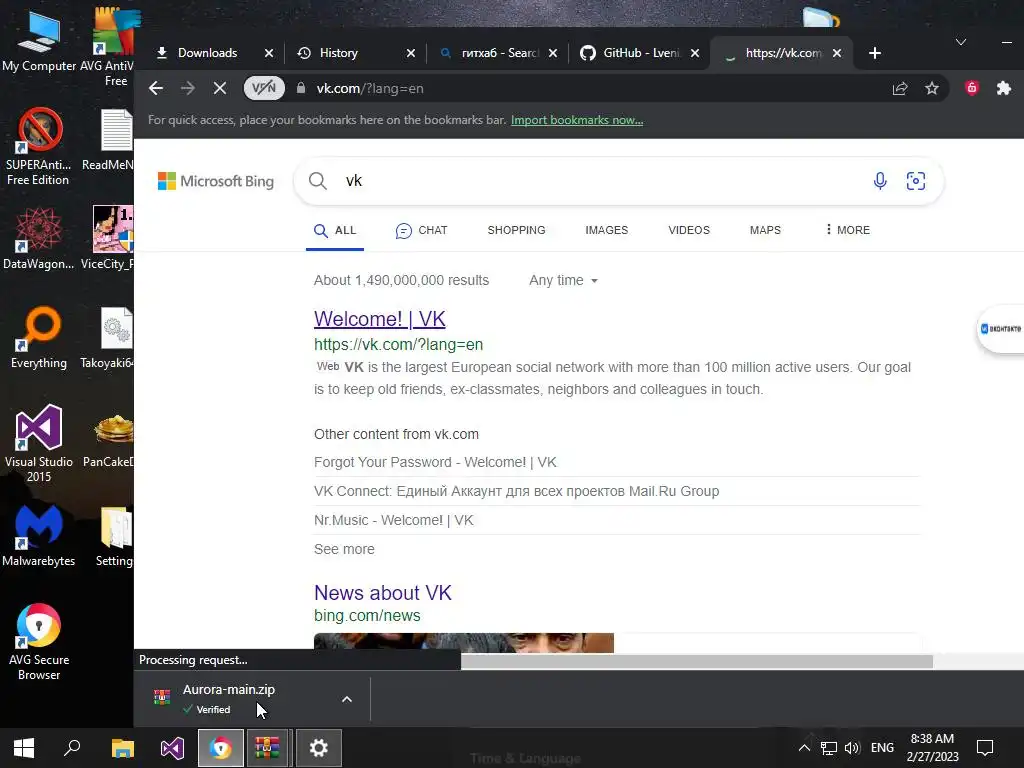Click the browser forward arrow
1024x768 pixels.
tap(187, 88)
